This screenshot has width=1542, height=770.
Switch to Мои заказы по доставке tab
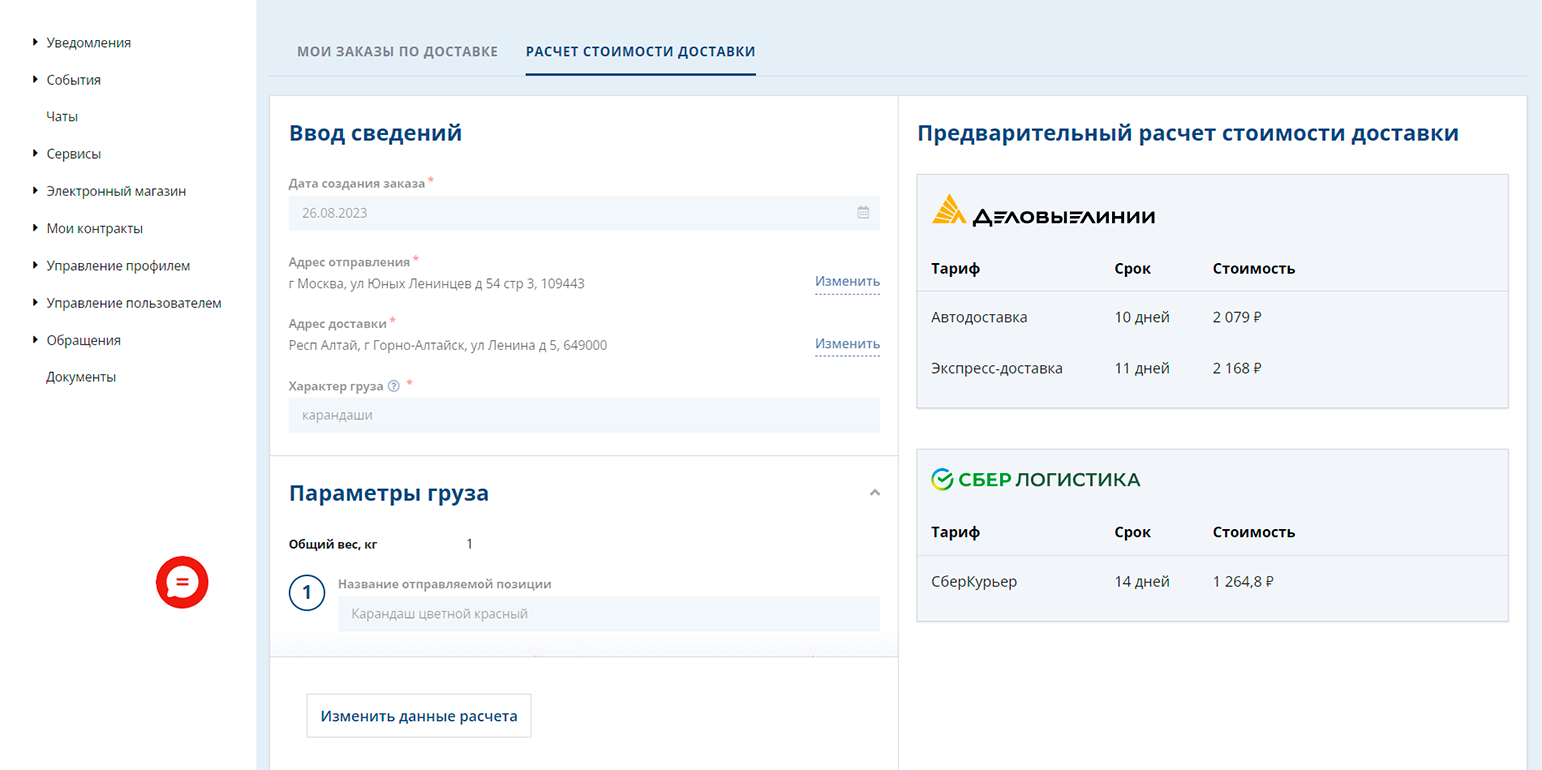[x=397, y=51]
